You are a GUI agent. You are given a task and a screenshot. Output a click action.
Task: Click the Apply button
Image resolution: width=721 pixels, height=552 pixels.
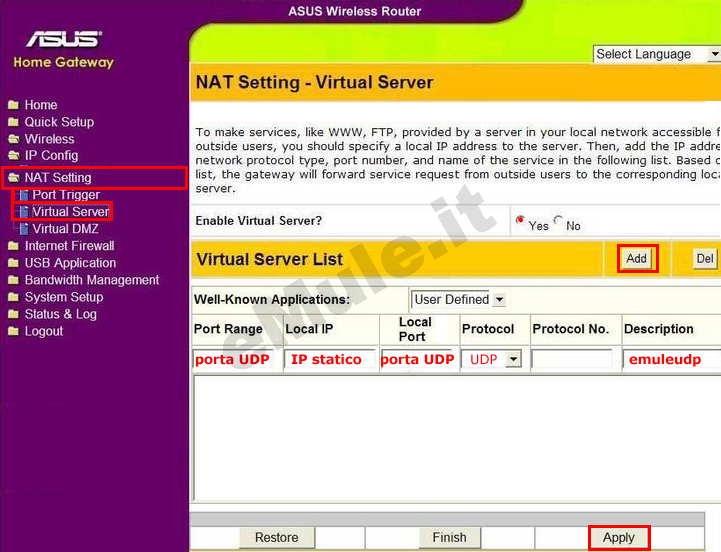click(619, 538)
